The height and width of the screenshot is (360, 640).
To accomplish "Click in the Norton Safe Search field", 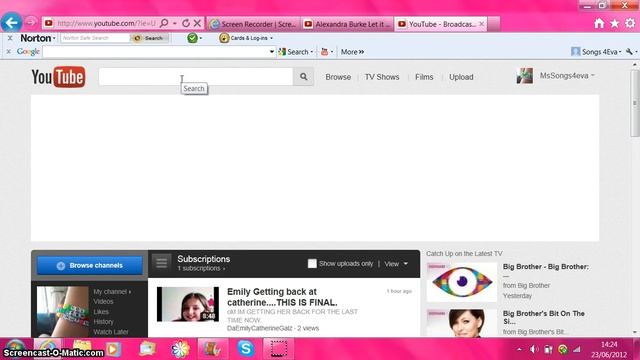I will pyautogui.click(x=95, y=38).
